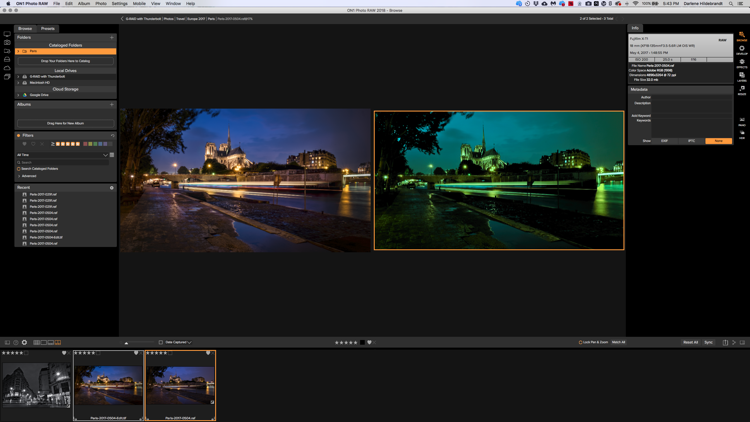Screen dimensions: 750x422
Task: Select None metadata display option
Action: click(718, 141)
